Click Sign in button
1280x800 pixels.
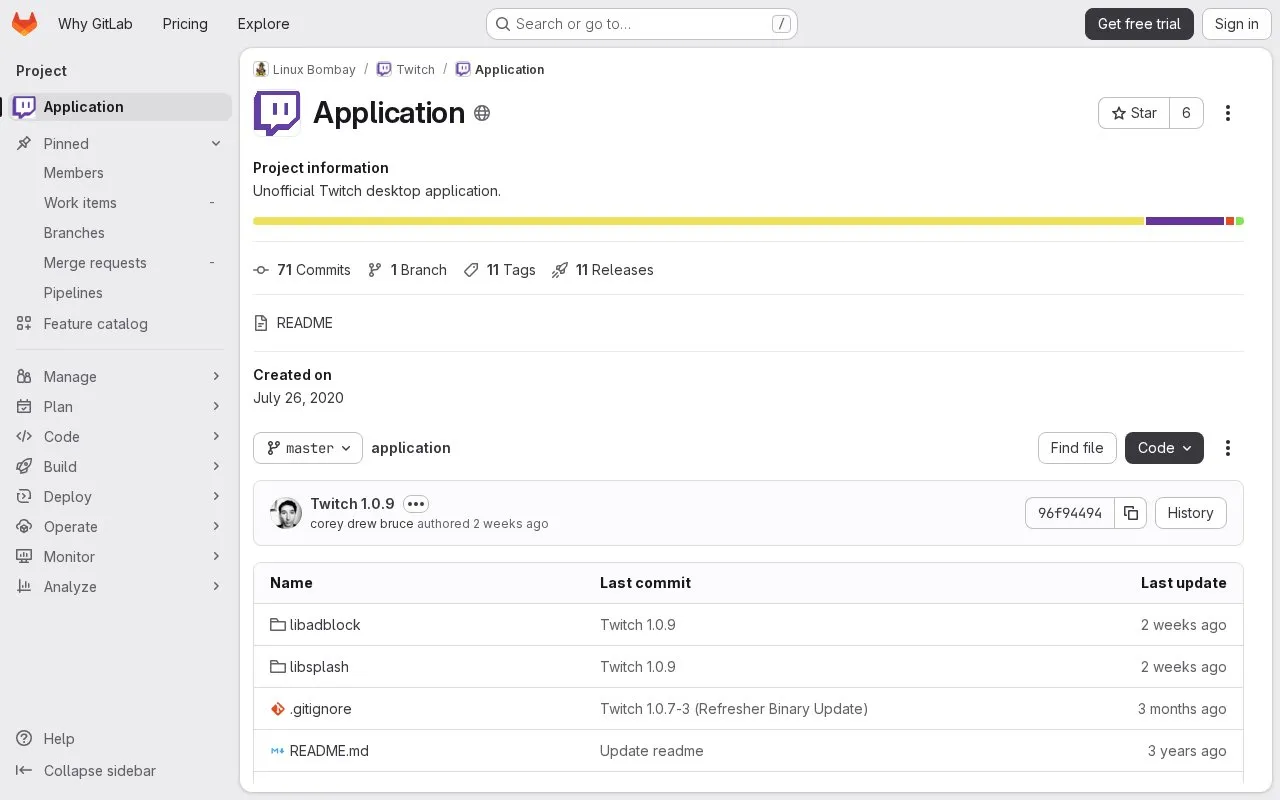point(1236,24)
